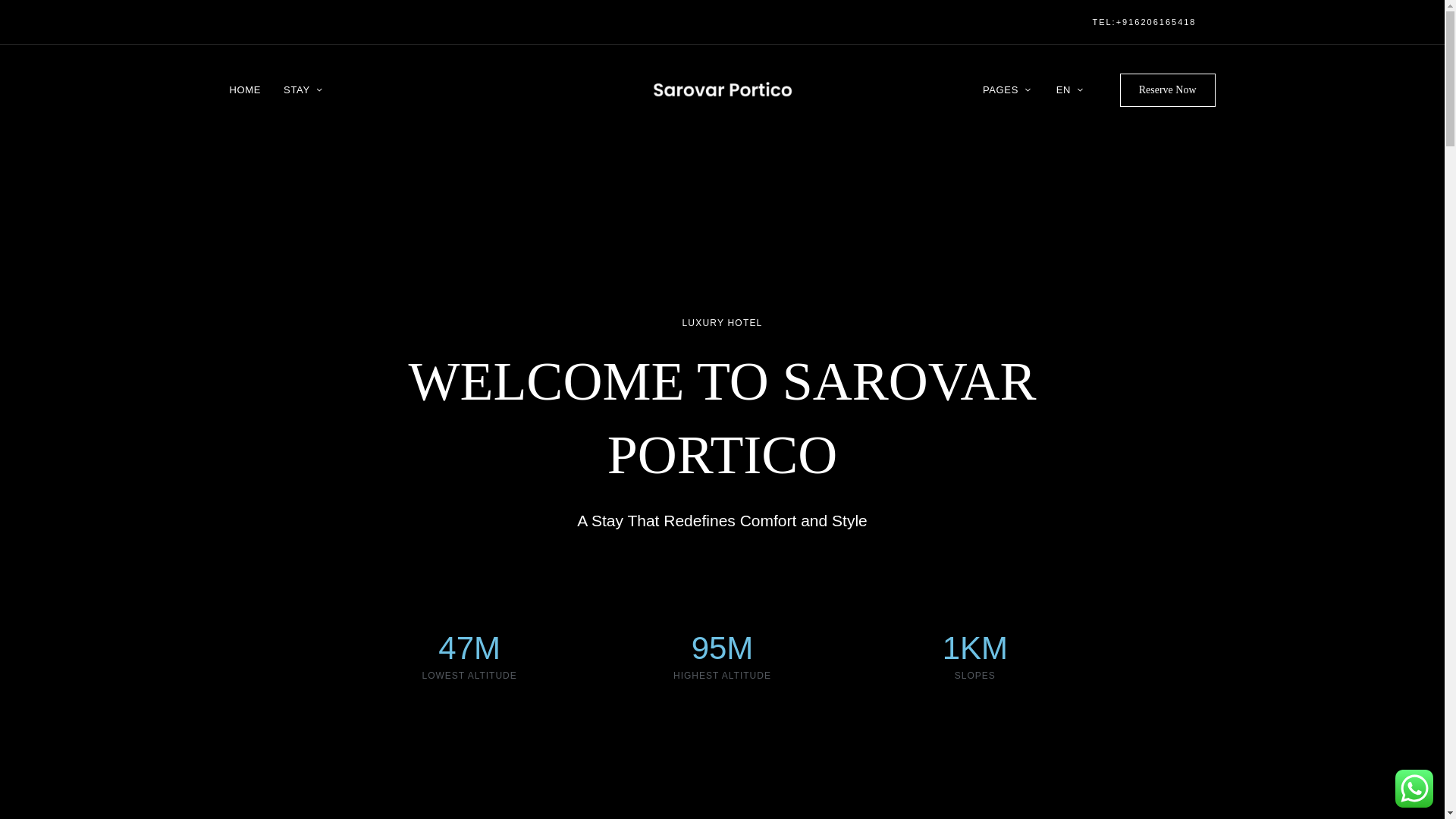Screen dimensions: 1456x819
Task: Select the 'Welcome to Sarovar Portico' heading
Action: pos(722,418)
